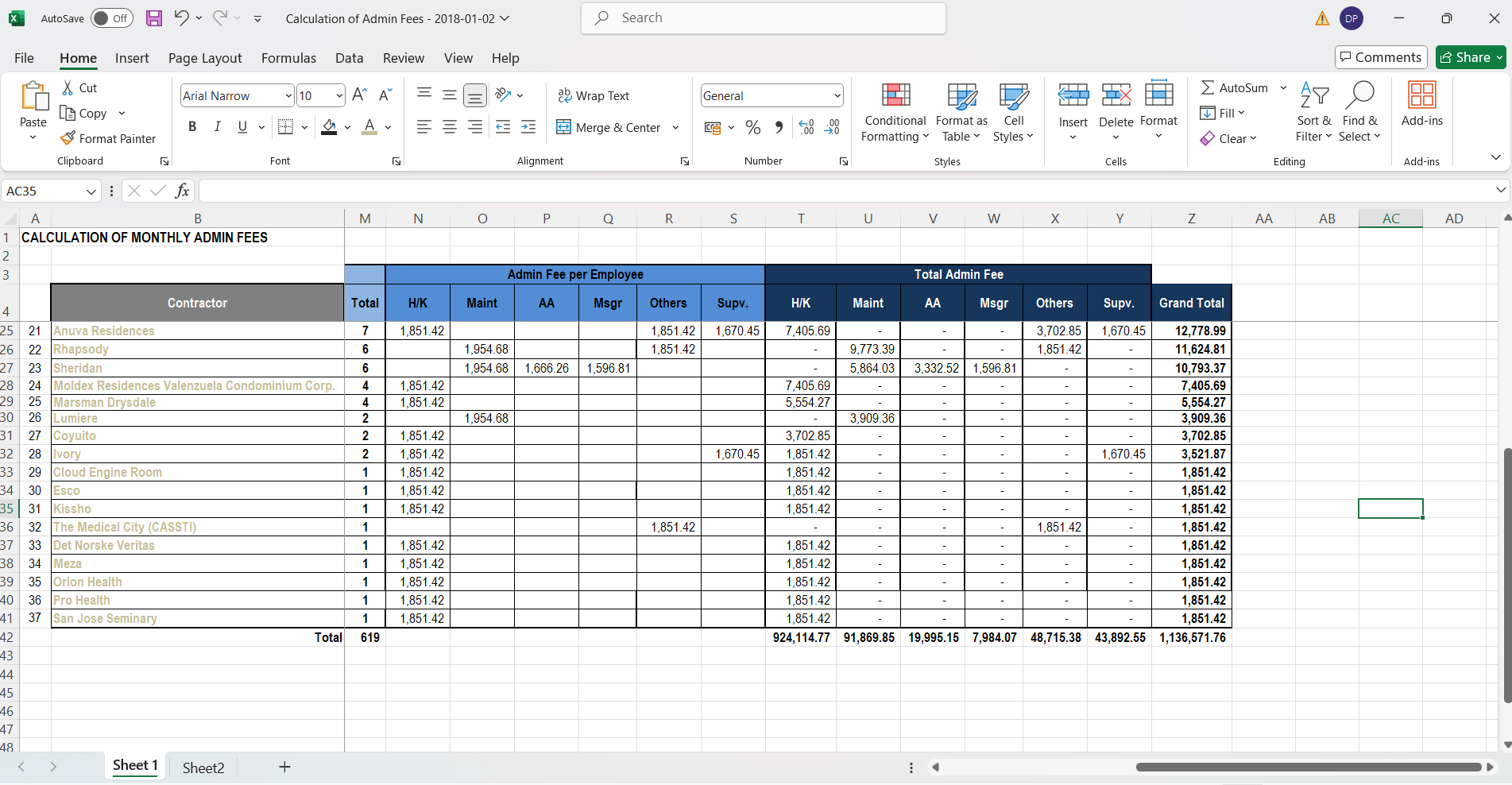The width and height of the screenshot is (1512, 785).
Task: Click the Clear button
Action: coord(1228,138)
